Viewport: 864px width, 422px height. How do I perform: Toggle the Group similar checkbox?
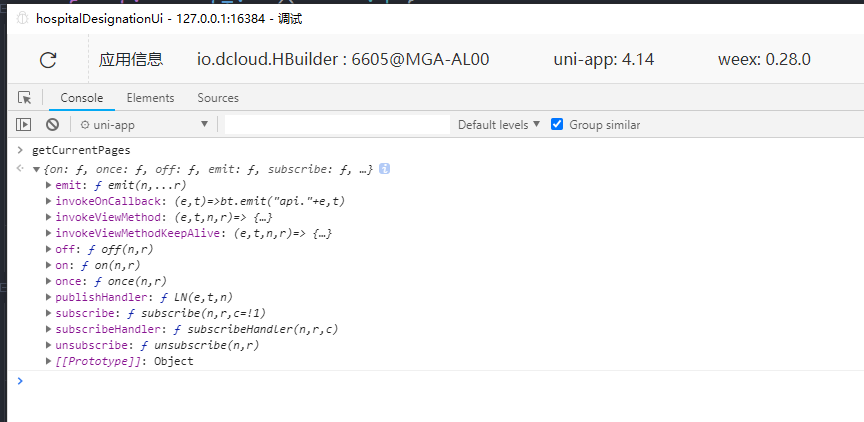pos(557,125)
